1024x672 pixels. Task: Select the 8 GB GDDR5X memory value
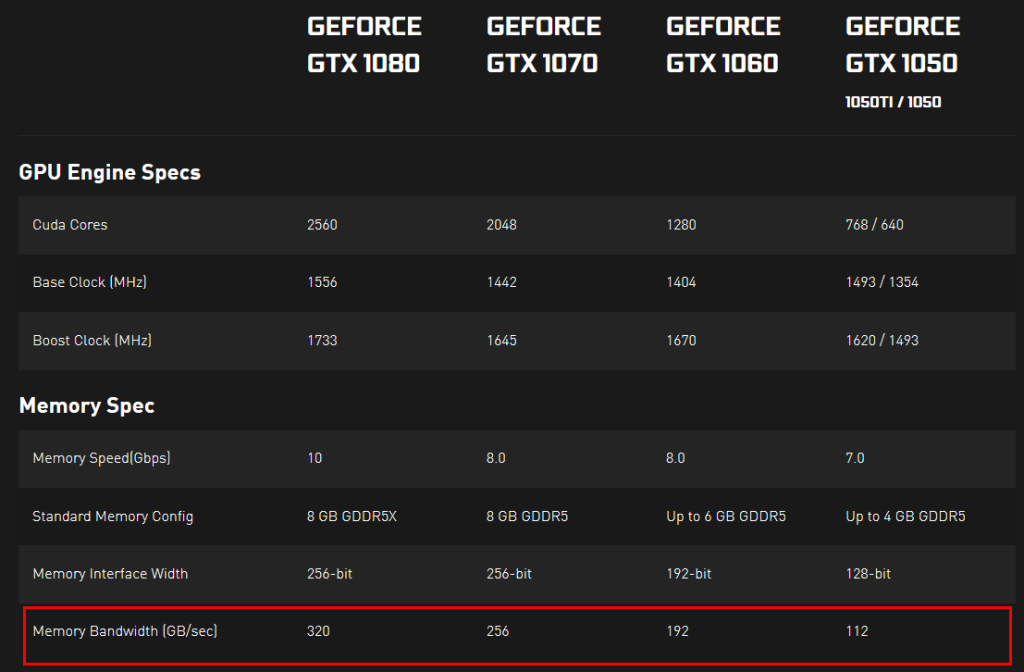(352, 517)
